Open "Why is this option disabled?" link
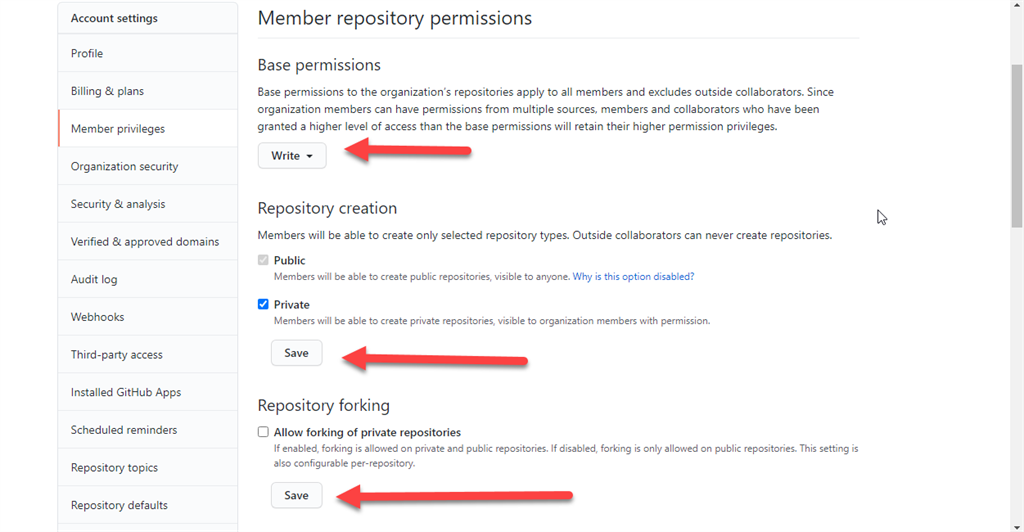1024x532 pixels. pyautogui.click(x=633, y=276)
